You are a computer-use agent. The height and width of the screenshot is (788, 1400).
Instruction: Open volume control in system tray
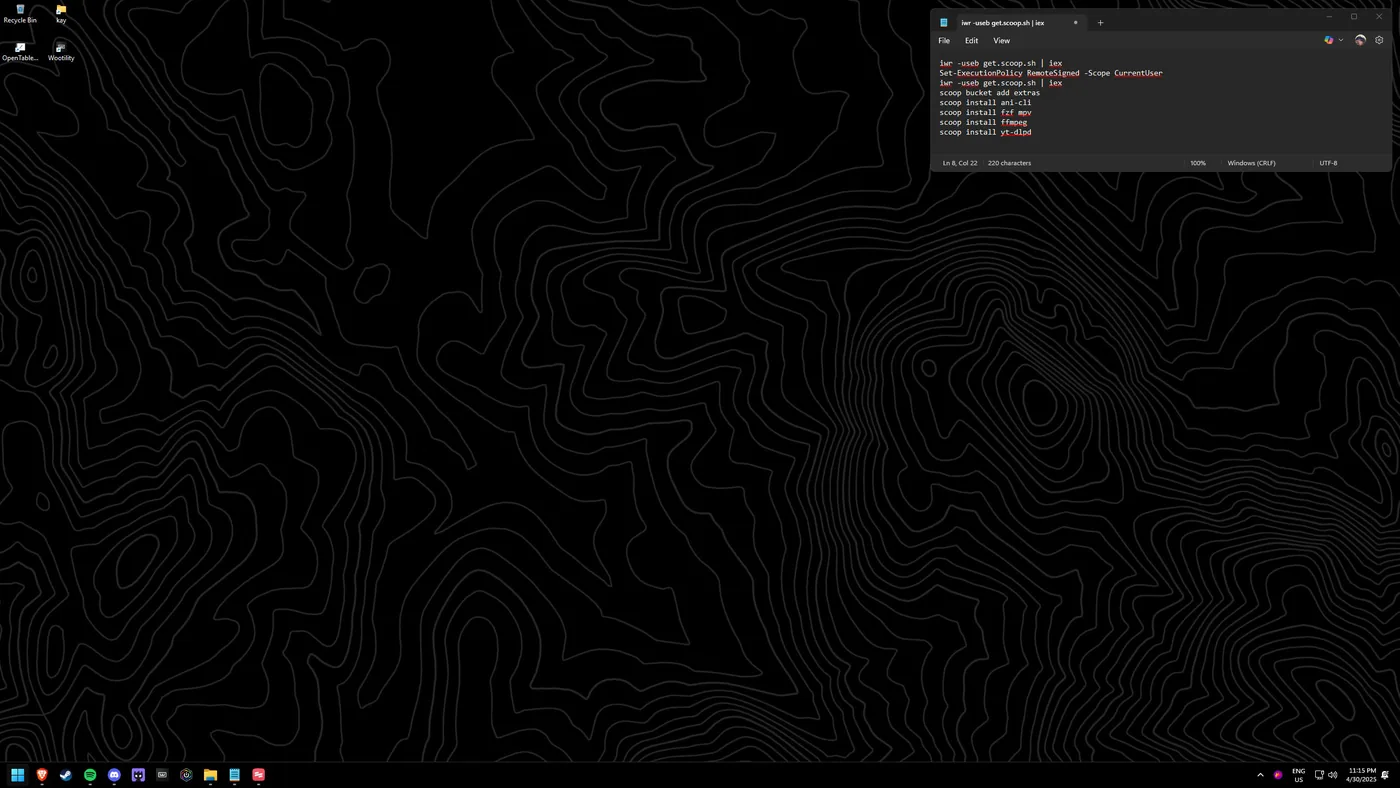point(1332,775)
